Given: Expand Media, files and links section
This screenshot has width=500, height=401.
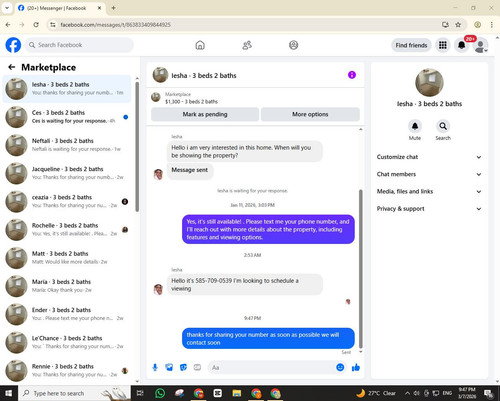Looking at the screenshot, I should 429,191.
